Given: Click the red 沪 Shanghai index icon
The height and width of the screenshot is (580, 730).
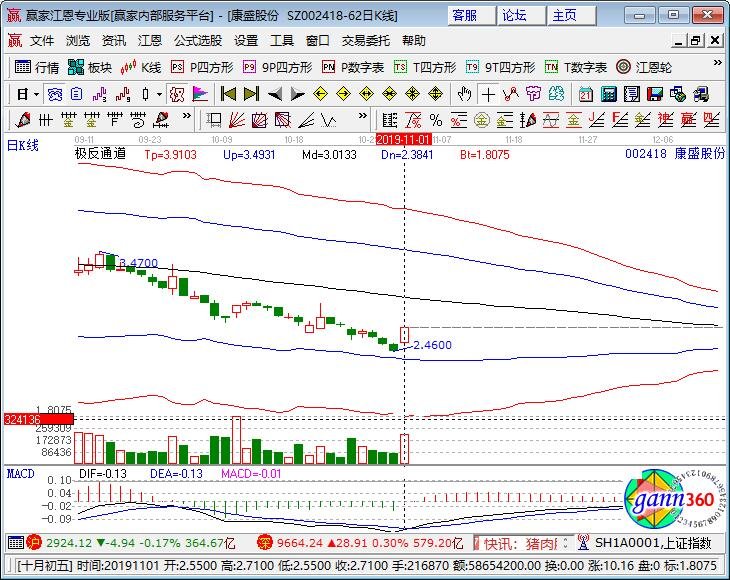Looking at the screenshot, I should pyautogui.click(x=34, y=542).
